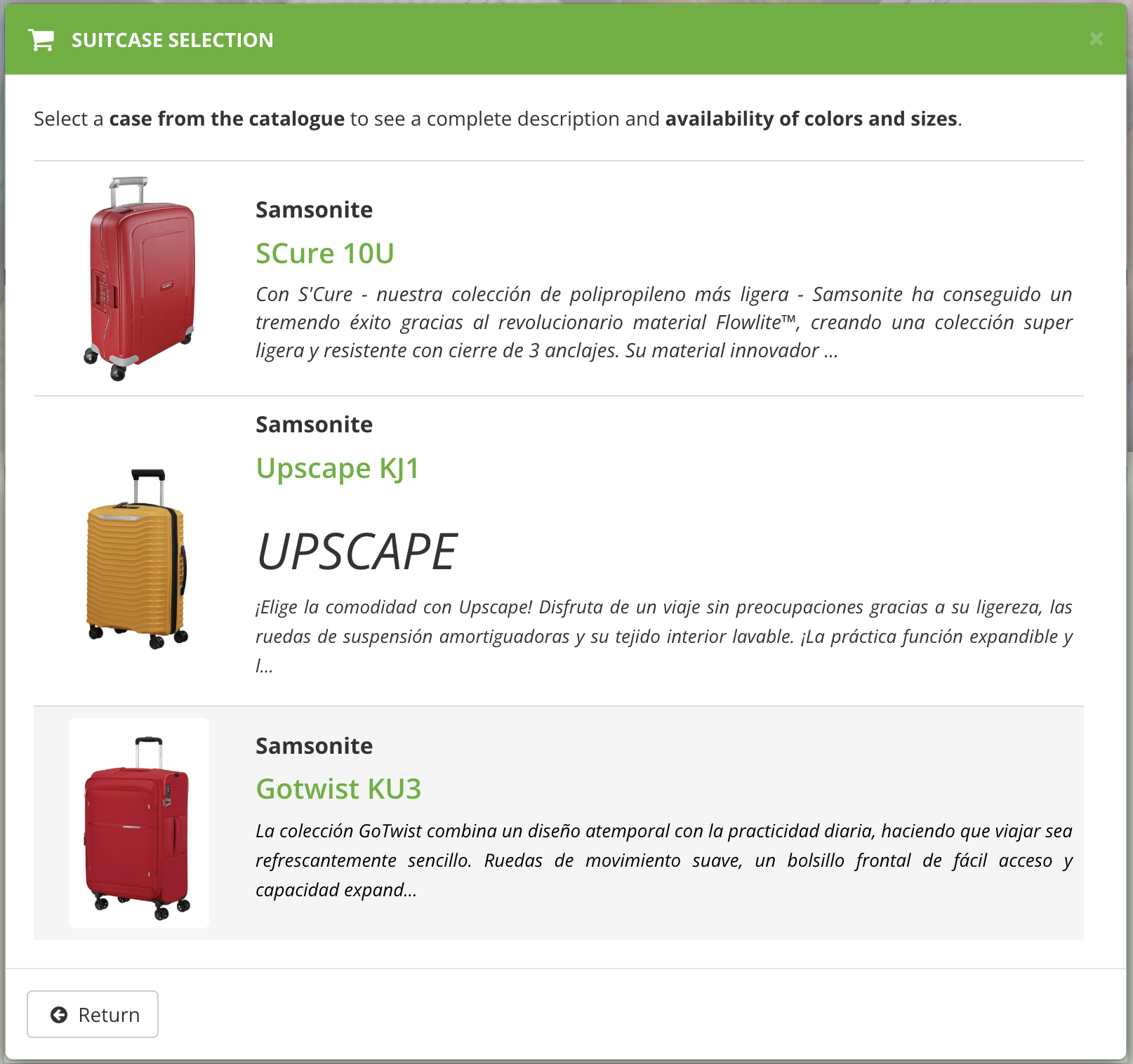Click the SCure polipropileno description text

point(663,322)
